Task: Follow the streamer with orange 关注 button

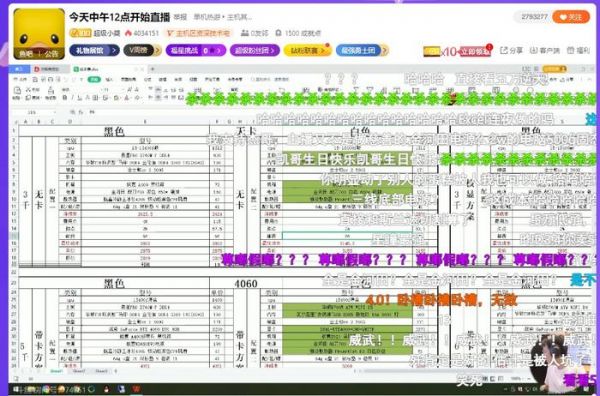Action: coord(571,17)
